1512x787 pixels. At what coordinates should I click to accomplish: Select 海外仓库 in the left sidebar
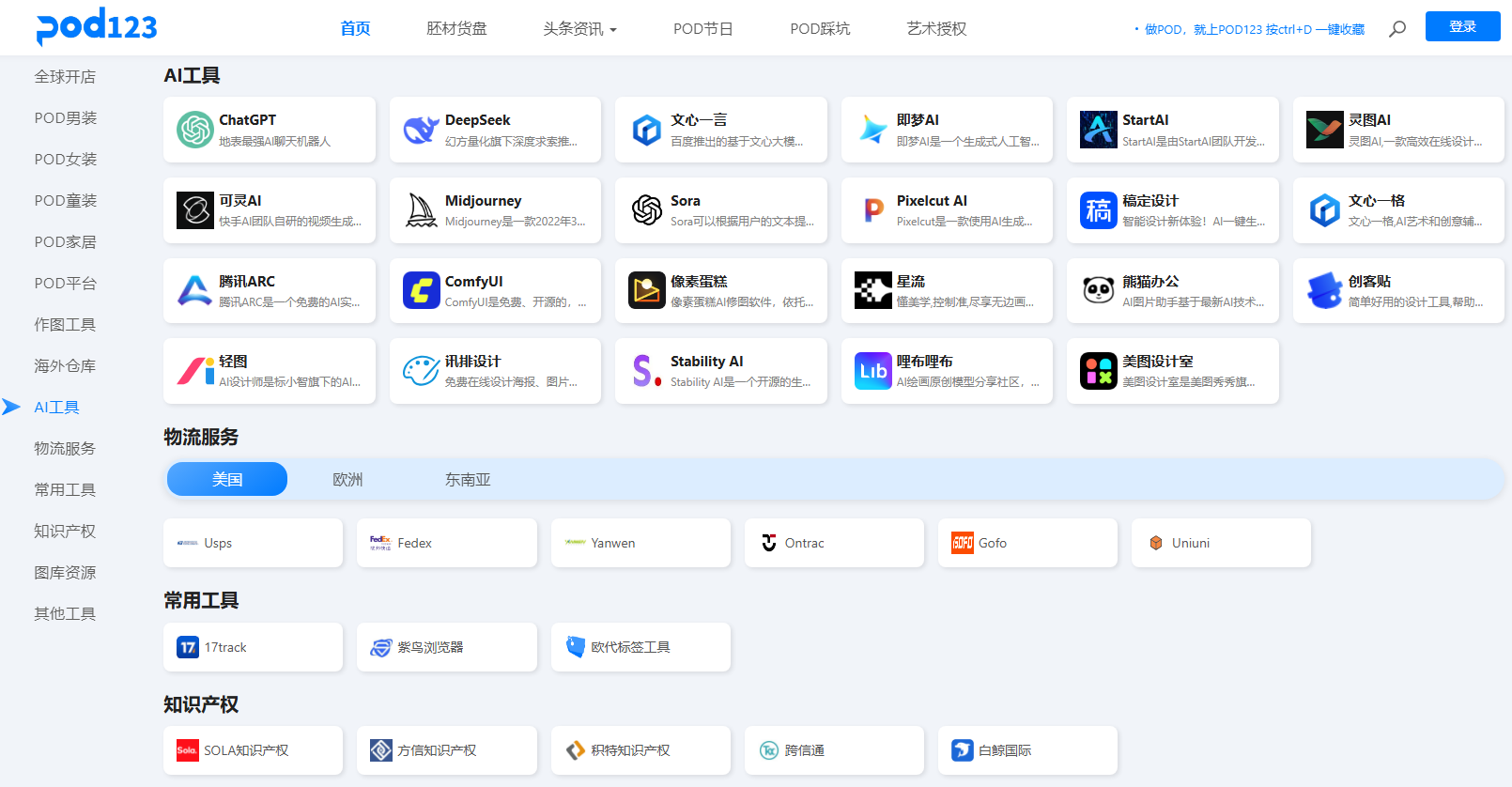(65, 366)
